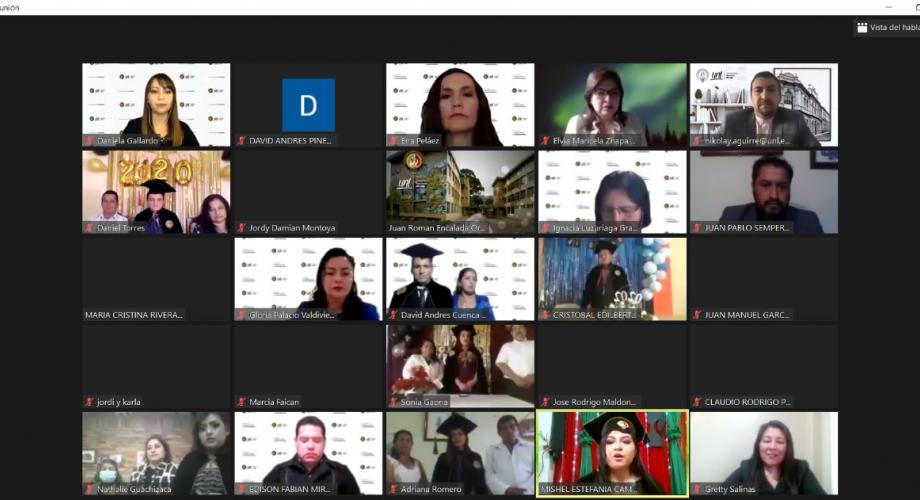Click muted mic icon by Jordy Damian Montoya
This screenshot has width=920, height=500.
click(241, 228)
